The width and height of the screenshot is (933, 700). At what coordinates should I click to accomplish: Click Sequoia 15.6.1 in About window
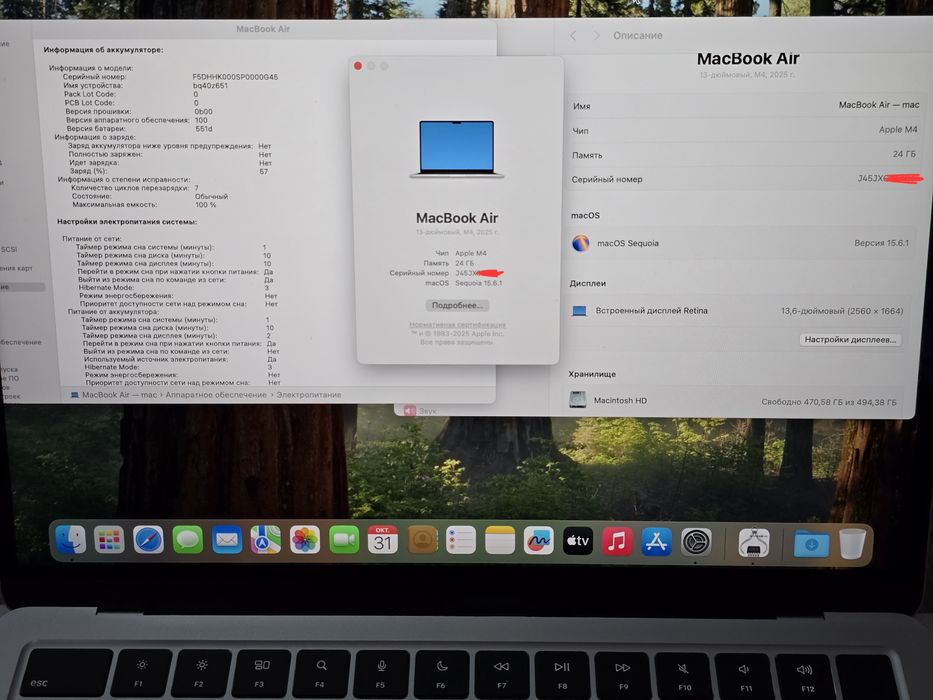point(478,283)
